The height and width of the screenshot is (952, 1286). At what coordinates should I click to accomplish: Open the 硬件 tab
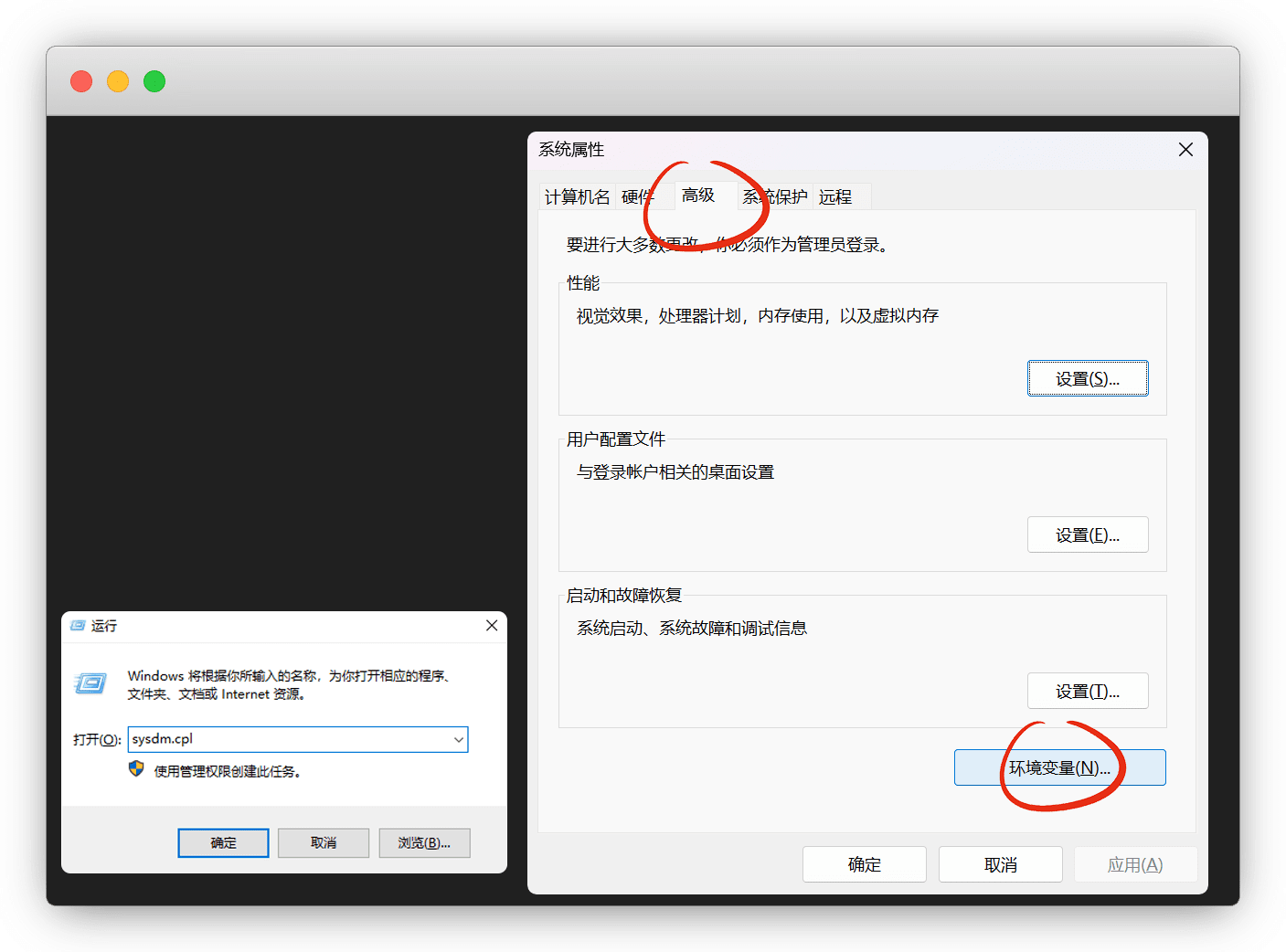tap(635, 197)
